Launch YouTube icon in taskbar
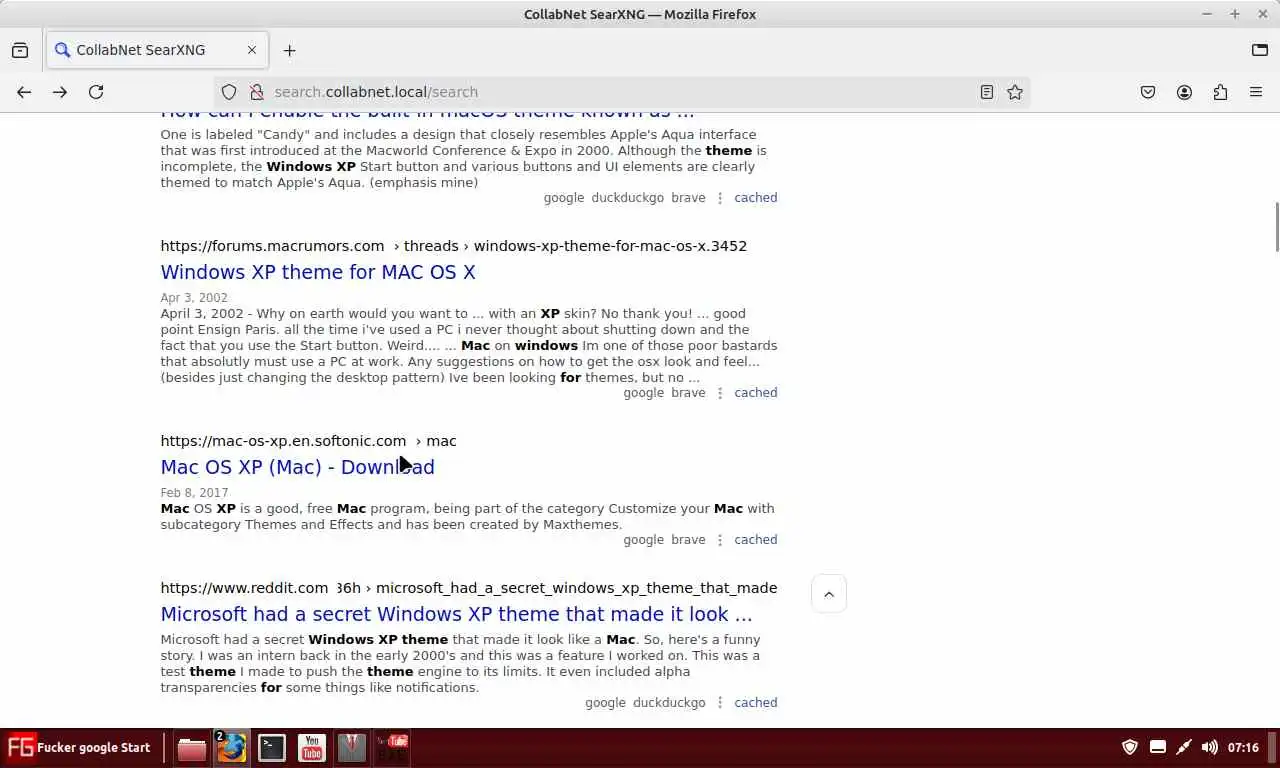1280x768 pixels. pyautogui.click(x=311, y=748)
